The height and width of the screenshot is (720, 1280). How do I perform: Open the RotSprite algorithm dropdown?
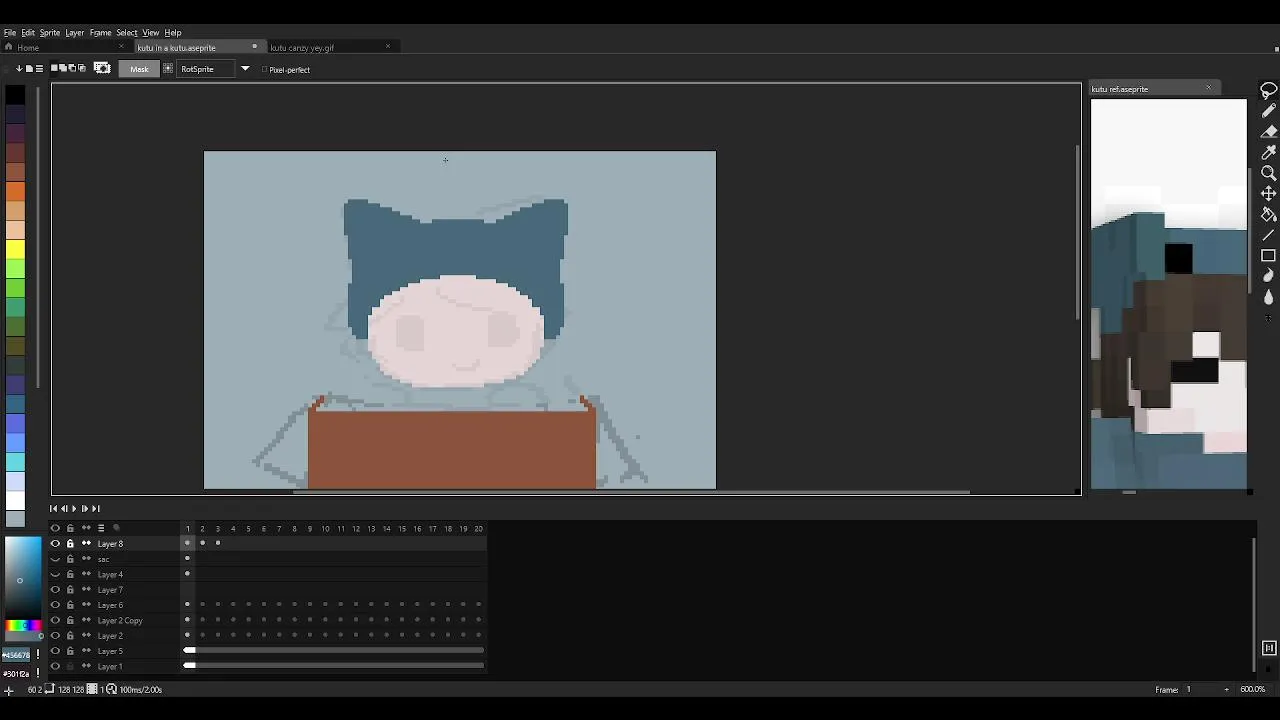pos(205,69)
